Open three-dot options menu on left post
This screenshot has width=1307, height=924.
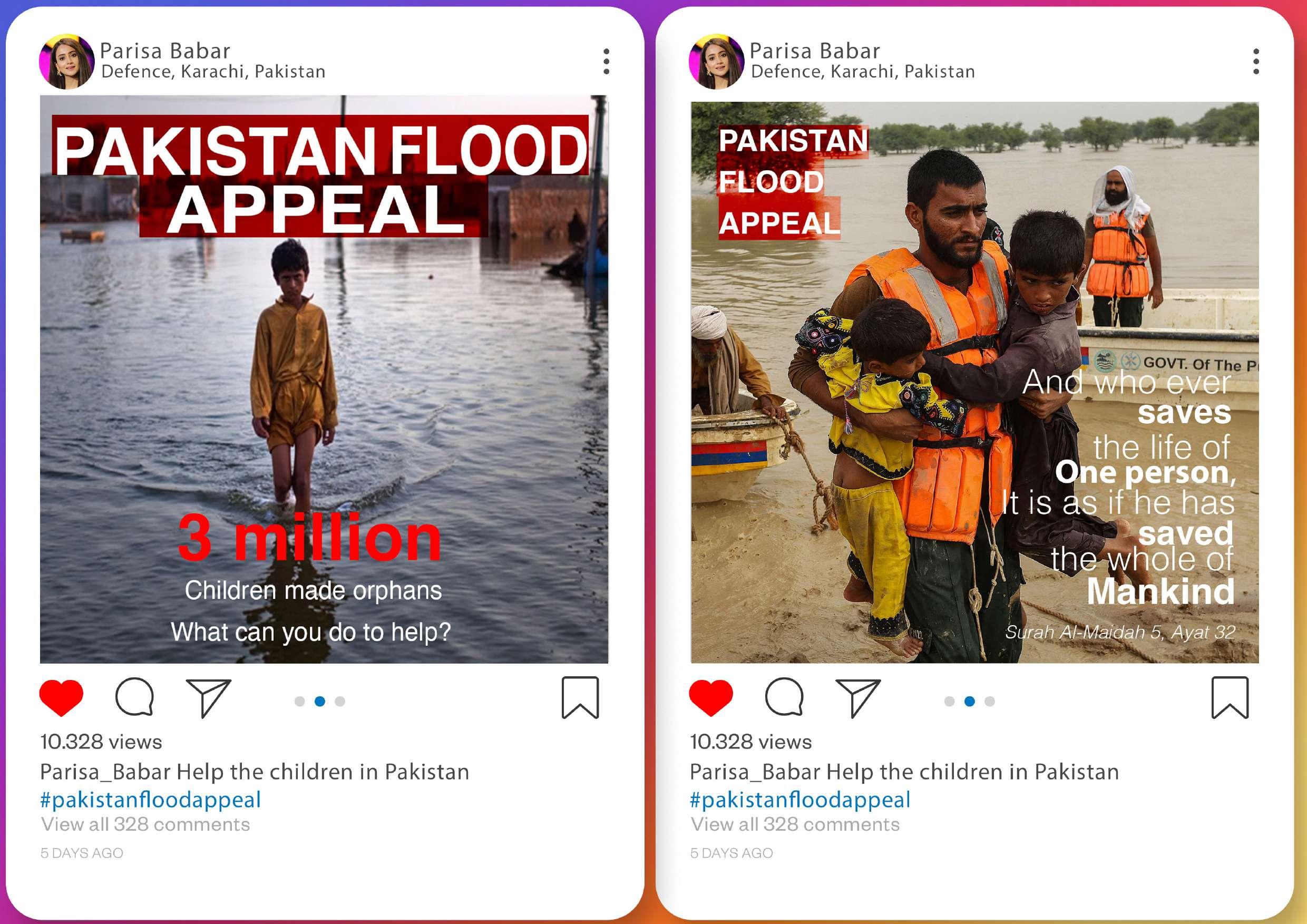[x=606, y=62]
